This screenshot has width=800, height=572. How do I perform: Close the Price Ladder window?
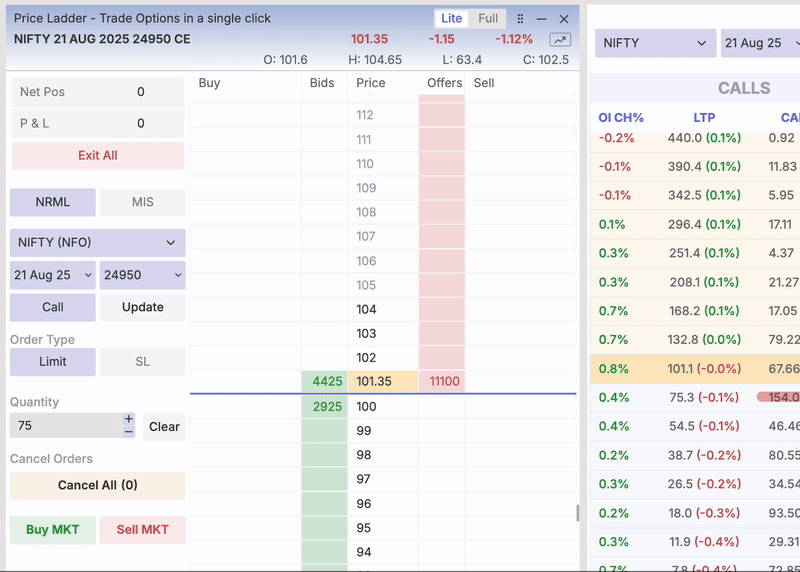click(564, 19)
